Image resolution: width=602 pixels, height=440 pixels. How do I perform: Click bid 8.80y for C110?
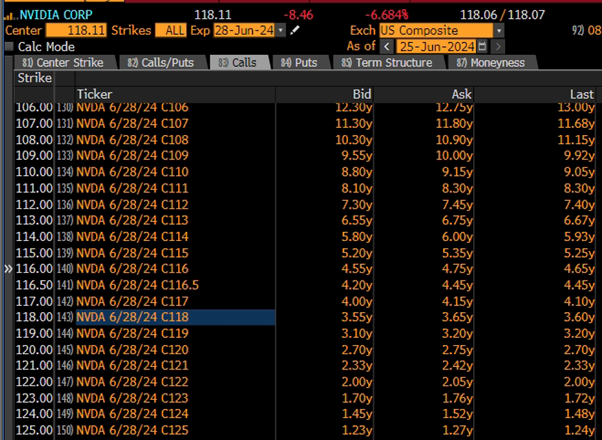pos(357,172)
